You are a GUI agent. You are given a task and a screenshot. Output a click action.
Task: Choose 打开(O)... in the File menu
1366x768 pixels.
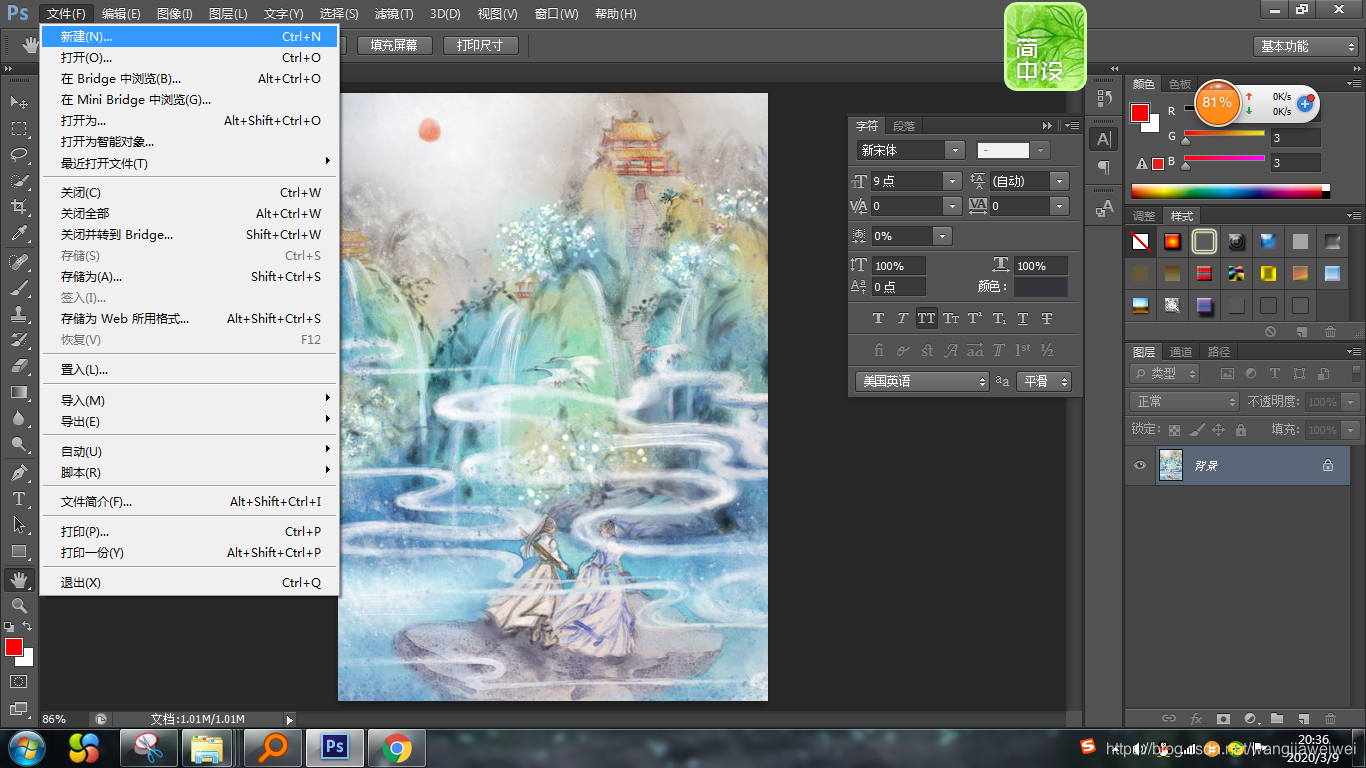point(189,57)
